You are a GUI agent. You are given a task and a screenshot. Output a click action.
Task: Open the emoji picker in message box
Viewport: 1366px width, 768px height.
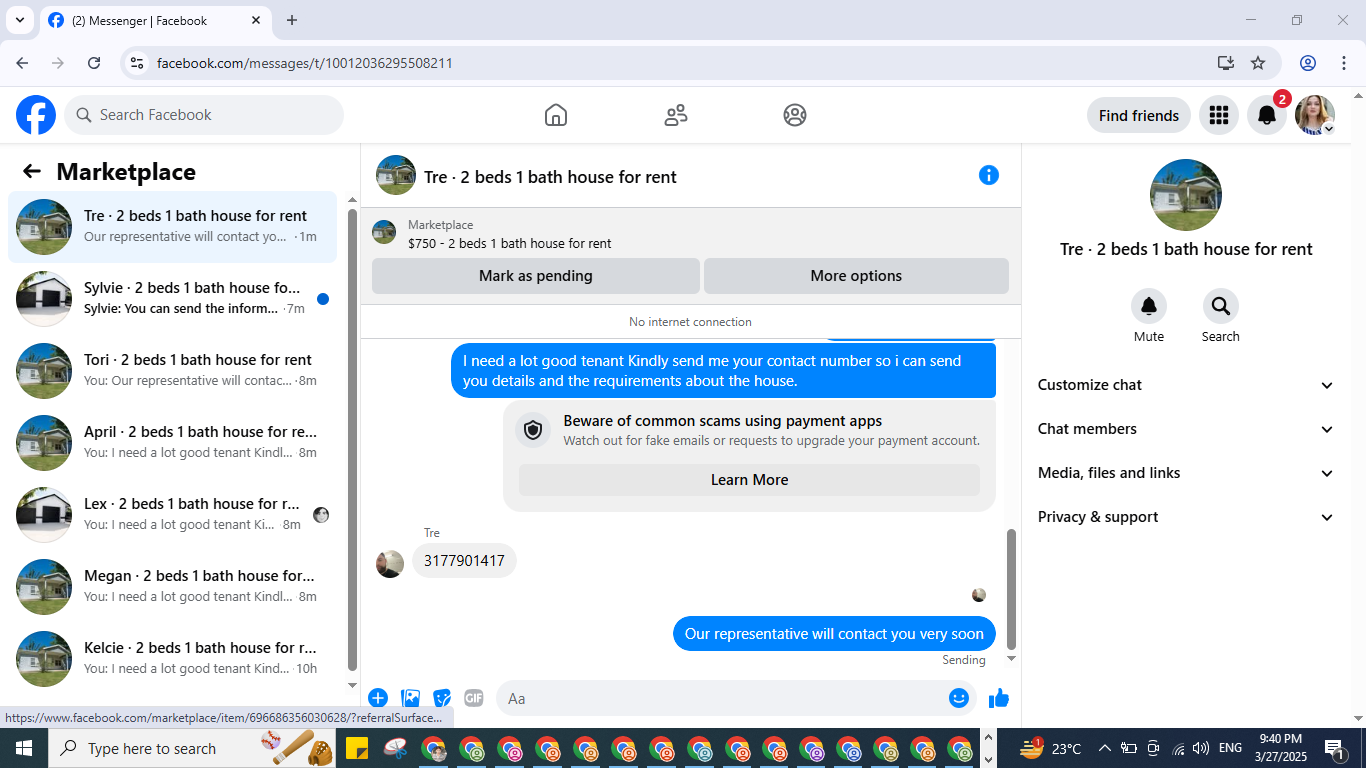(x=959, y=698)
